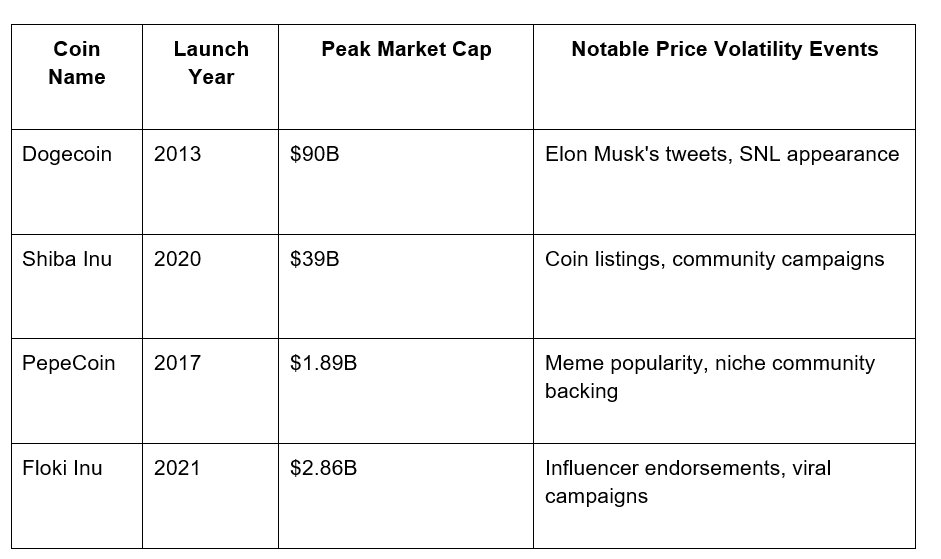Click the $1.89B market cap cell
Screen dimensions: 941x559
(406, 391)
